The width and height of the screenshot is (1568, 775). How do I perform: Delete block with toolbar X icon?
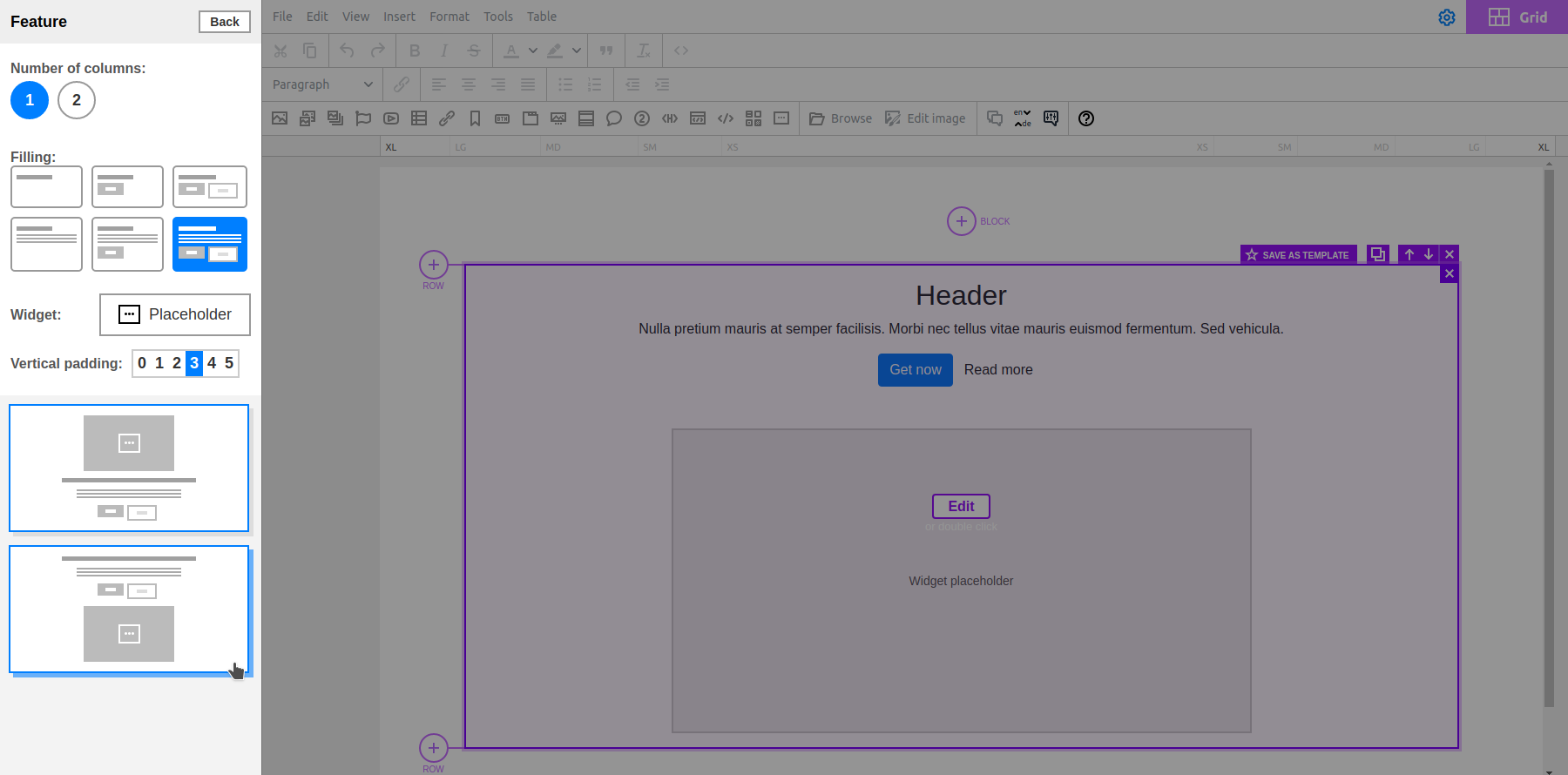[x=1450, y=254]
